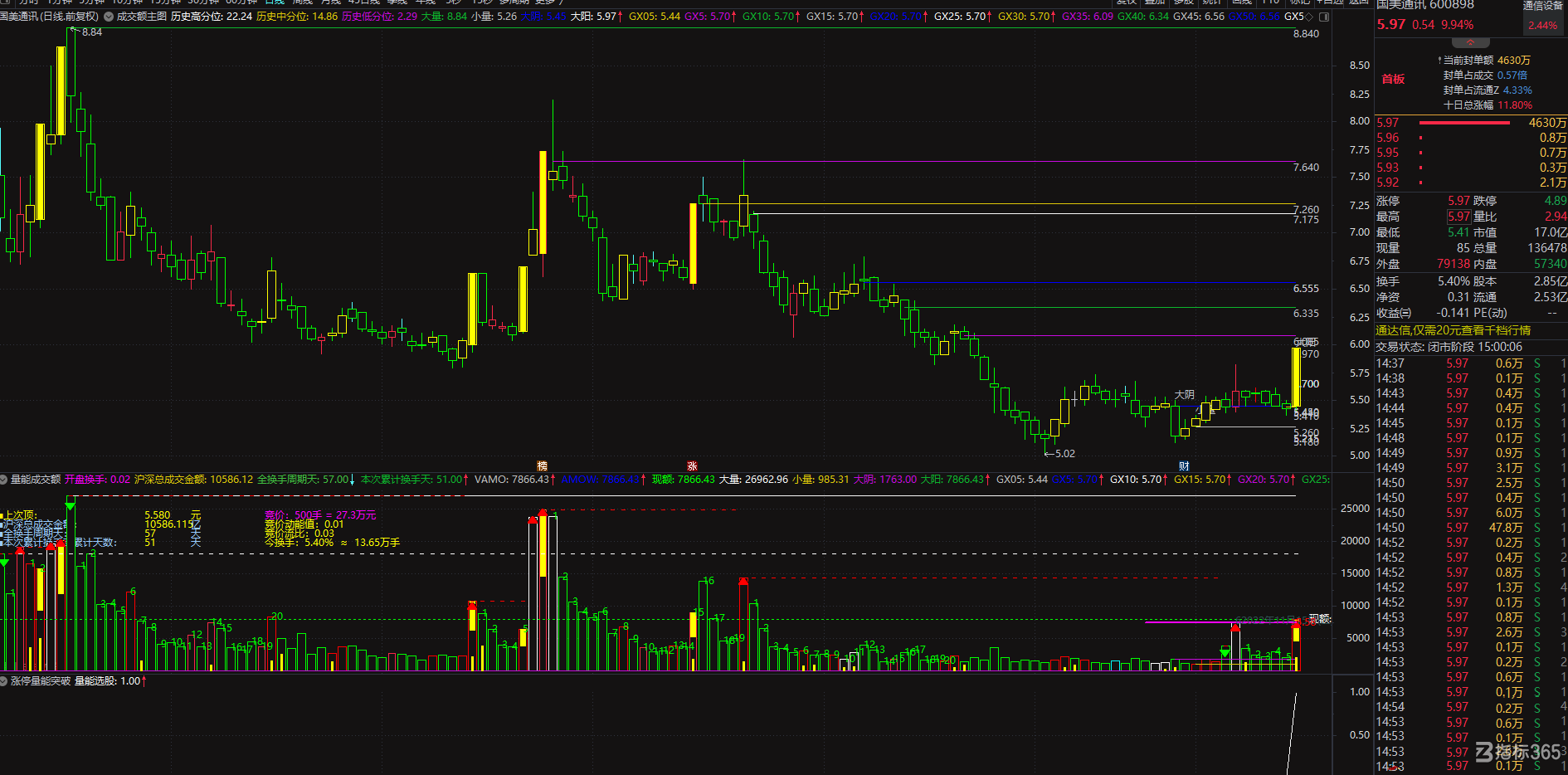
Task: Click the 量比 value 2.94
Action: 1556,217
